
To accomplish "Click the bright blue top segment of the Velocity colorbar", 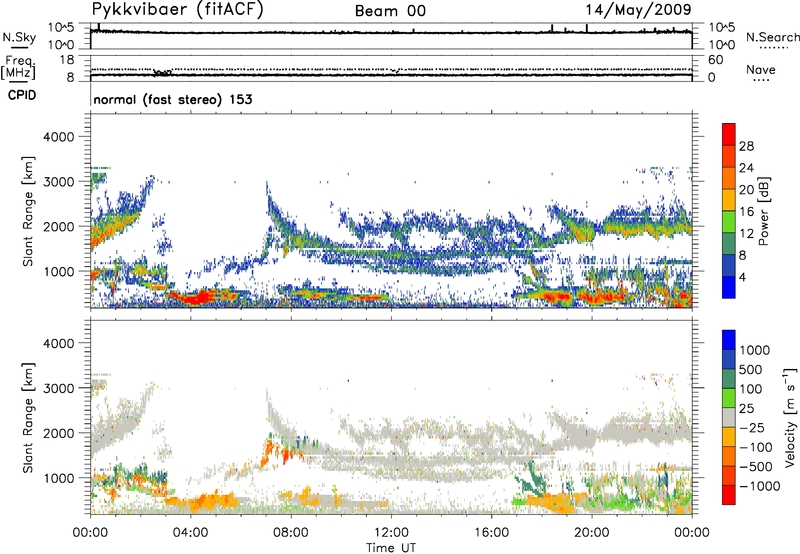I will point(729,340).
